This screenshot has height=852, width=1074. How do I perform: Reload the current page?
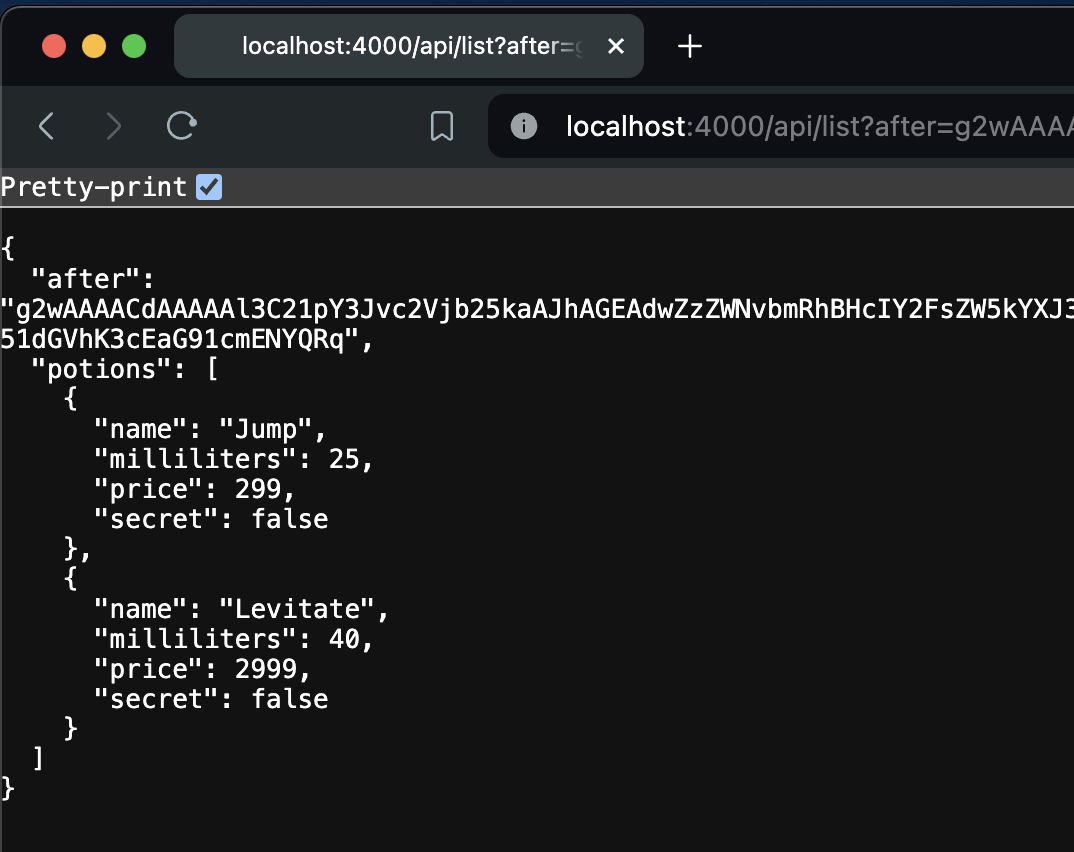182,125
